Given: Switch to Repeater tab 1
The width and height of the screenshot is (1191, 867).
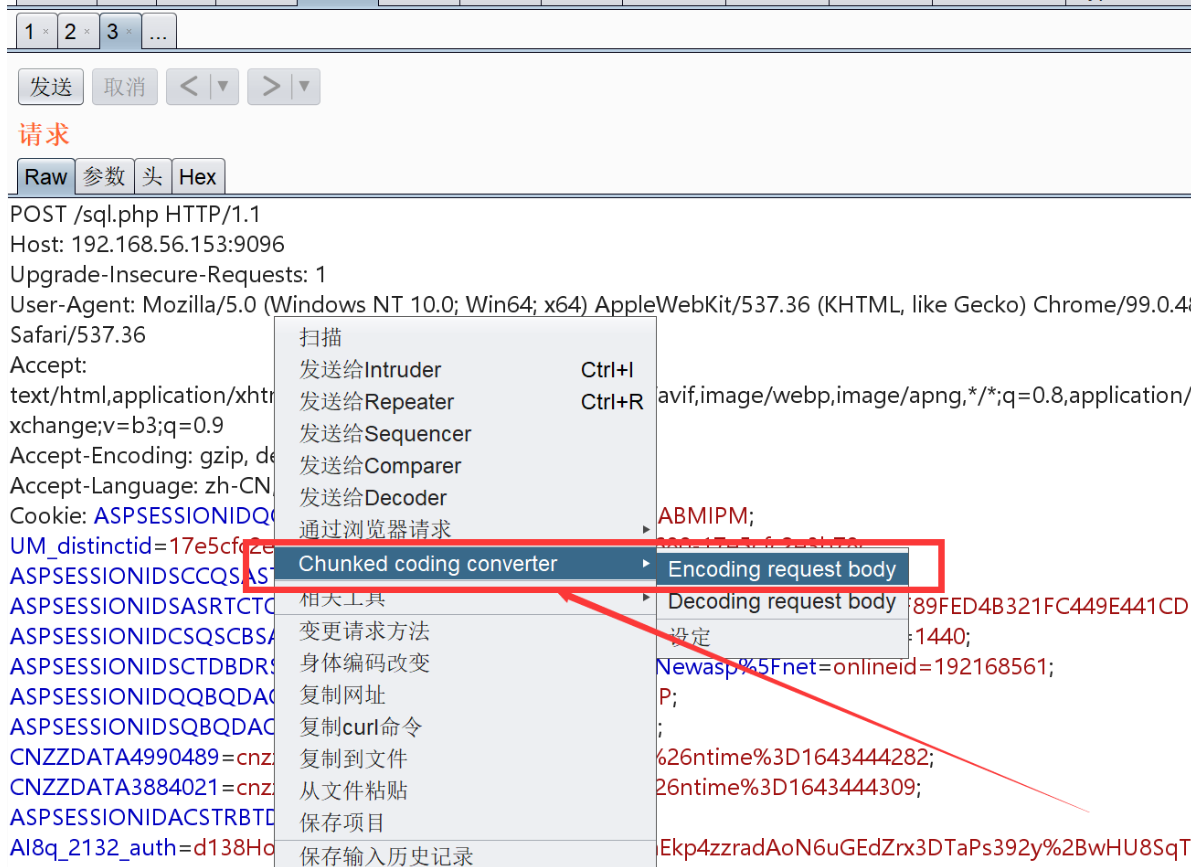Looking at the screenshot, I should point(30,32).
